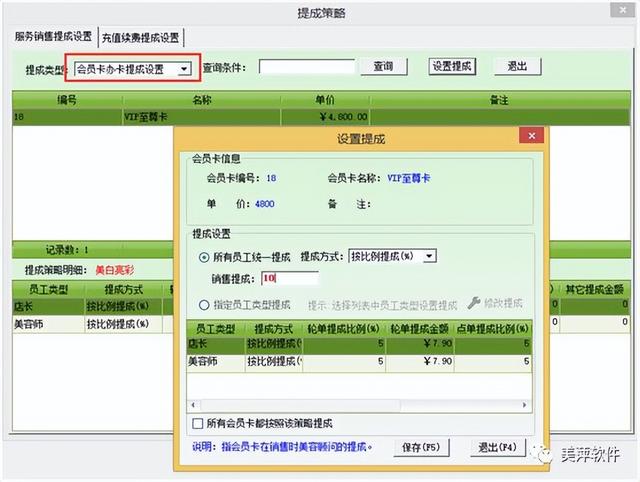Click the wrench icon beside 修改提成
Viewport: 640px width, 482px height.
[x=473, y=303]
